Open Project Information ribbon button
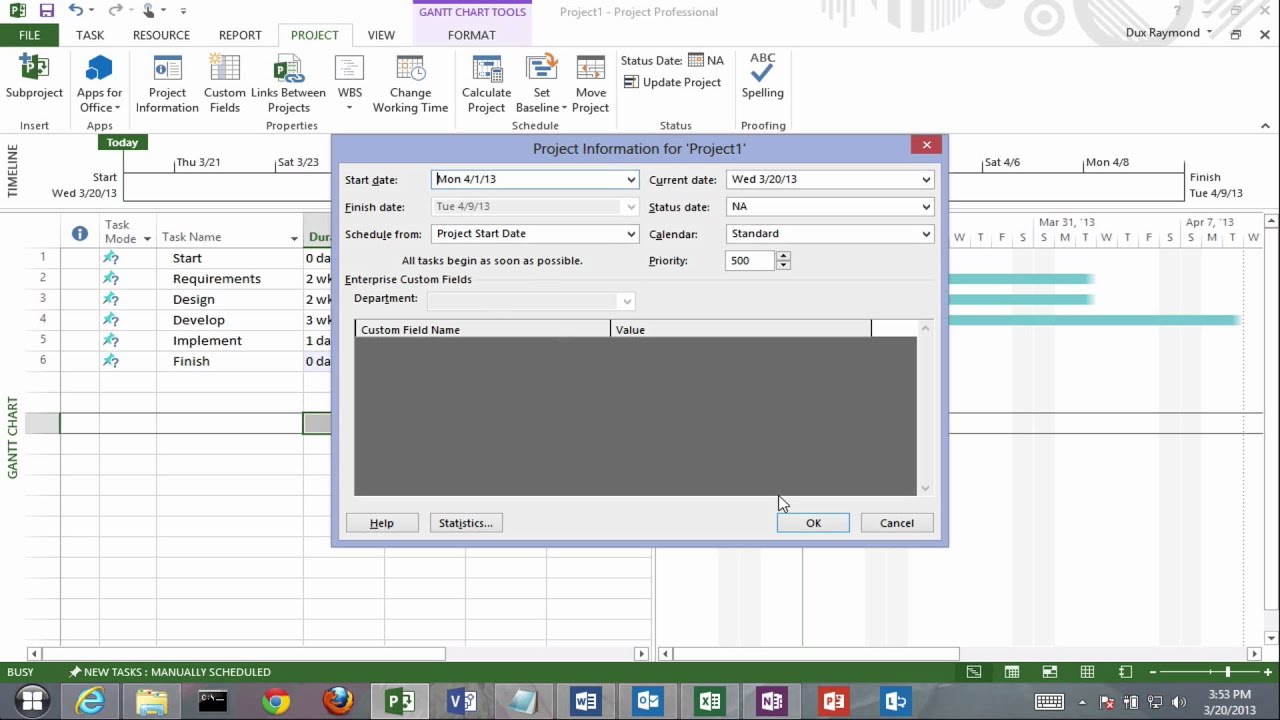 (x=167, y=84)
